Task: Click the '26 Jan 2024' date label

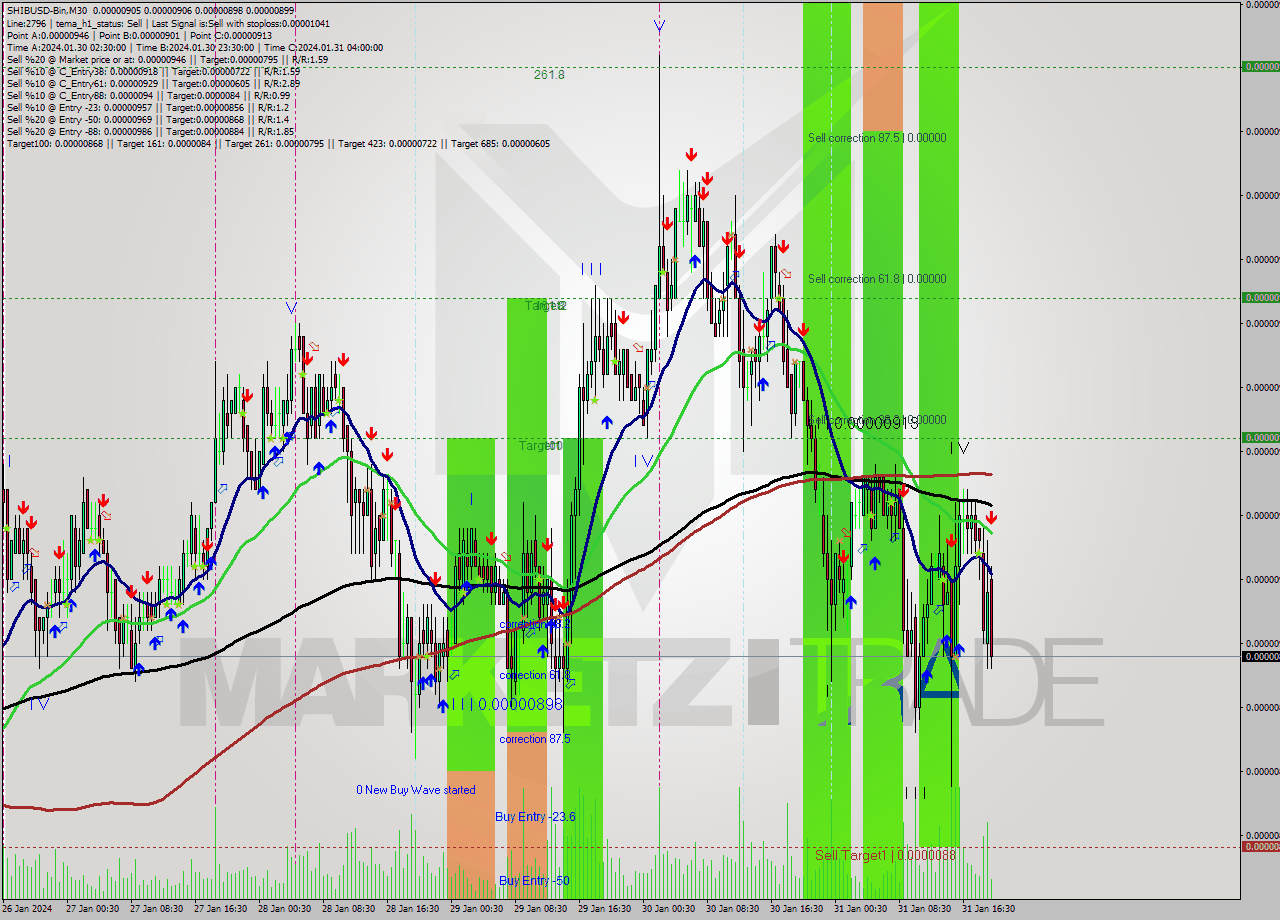Action: pos(28,909)
